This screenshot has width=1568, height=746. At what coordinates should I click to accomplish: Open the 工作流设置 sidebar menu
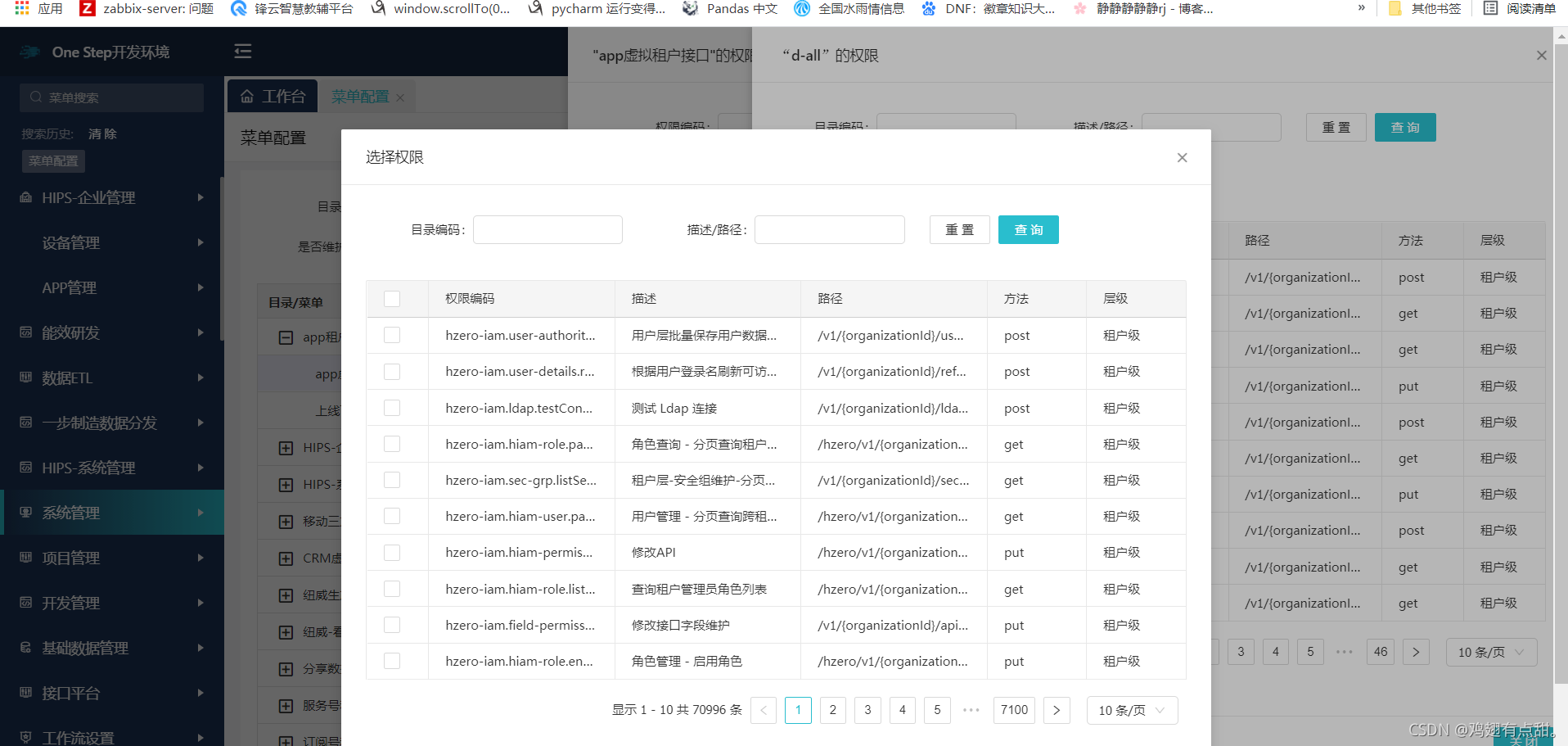112,736
